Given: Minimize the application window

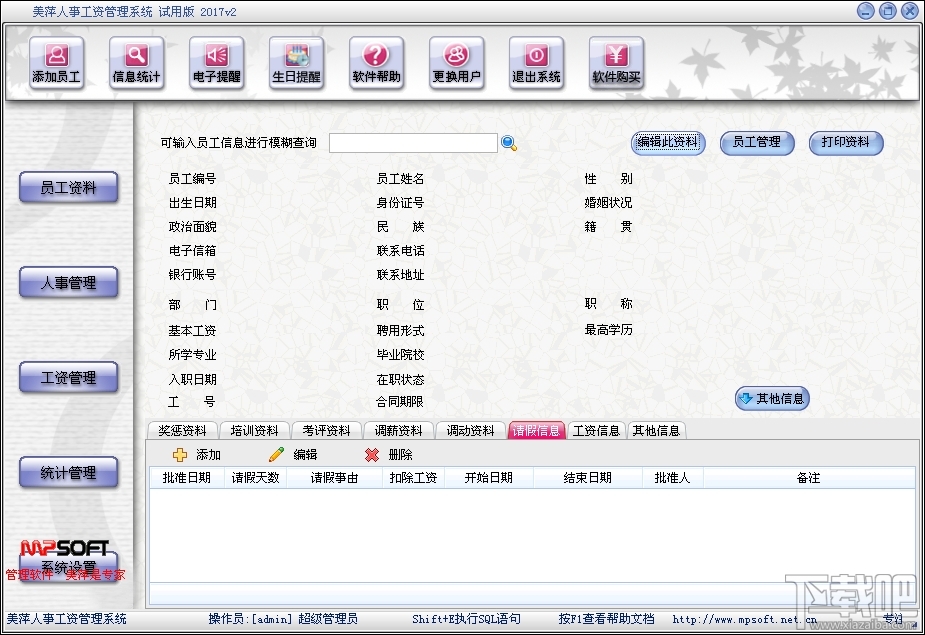Looking at the screenshot, I should coord(866,11).
